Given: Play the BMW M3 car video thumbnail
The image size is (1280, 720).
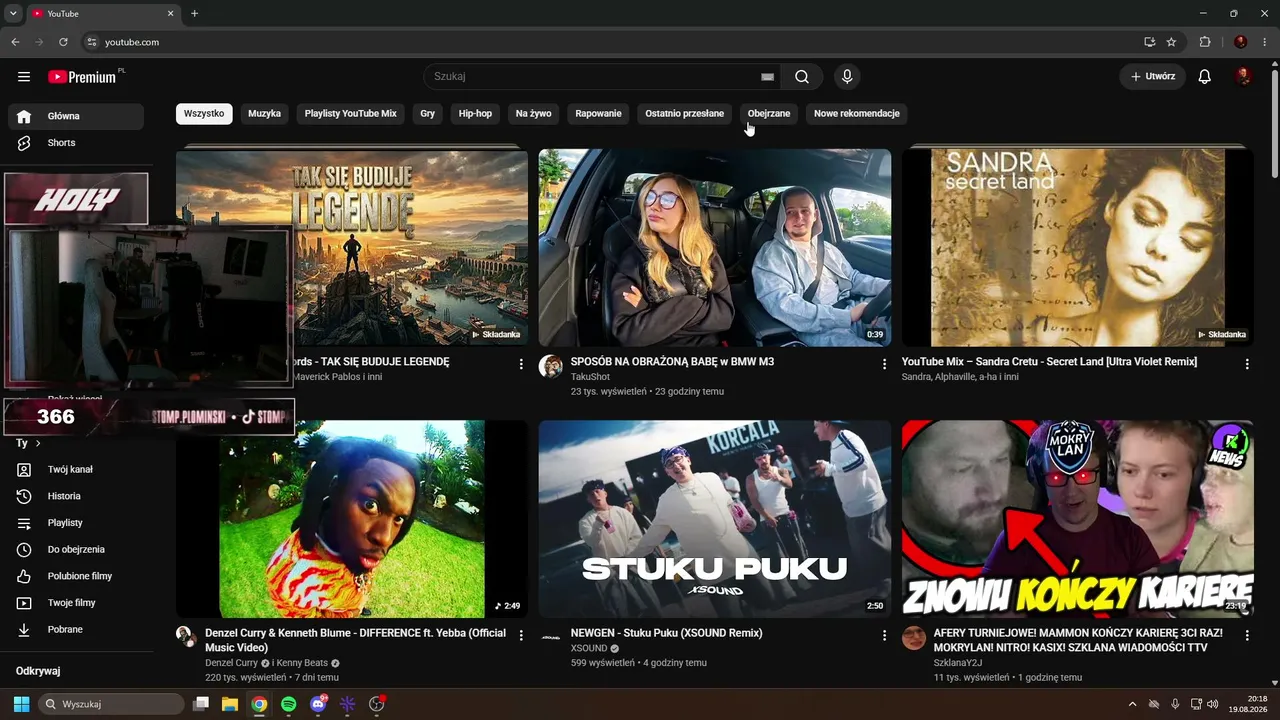Looking at the screenshot, I should point(715,248).
